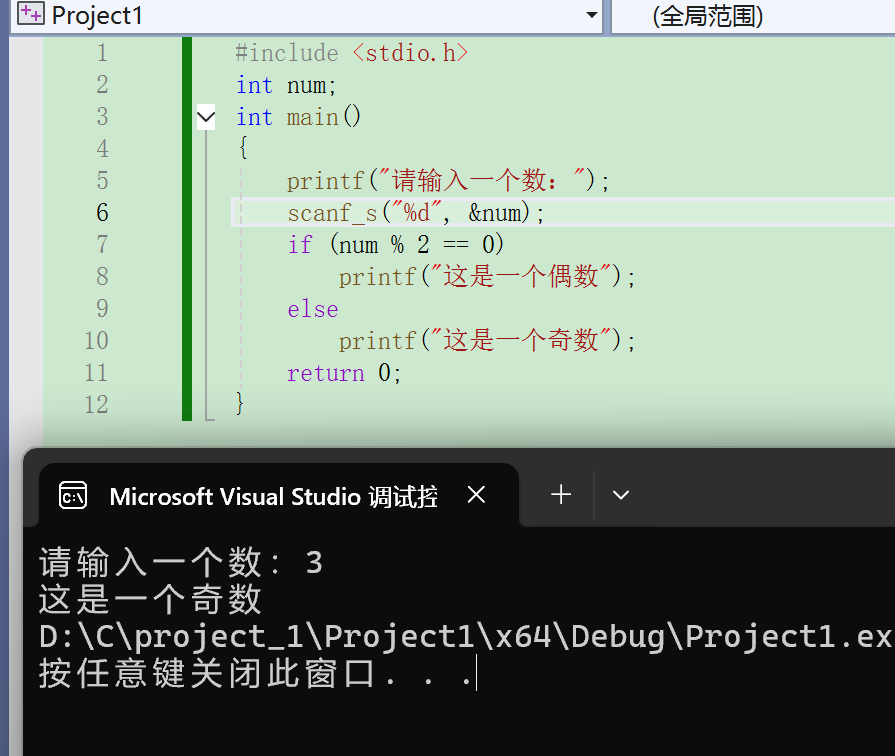Click the green change bar beside line 8
The height and width of the screenshot is (756, 895).
(x=187, y=277)
